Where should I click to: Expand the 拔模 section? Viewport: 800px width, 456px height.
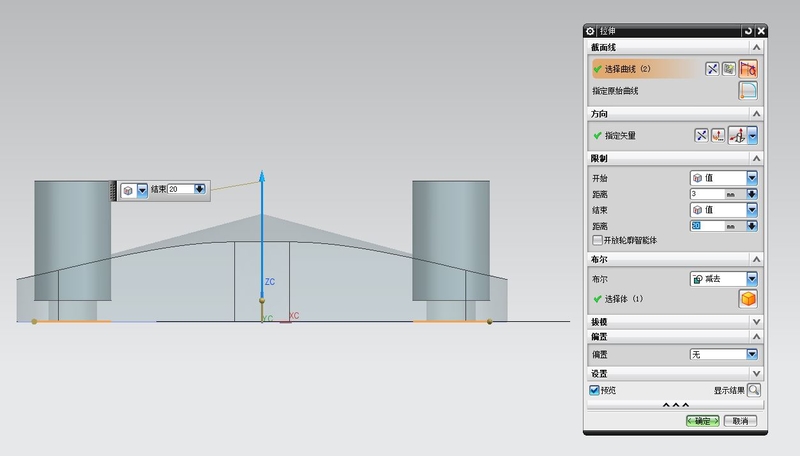(756, 321)
